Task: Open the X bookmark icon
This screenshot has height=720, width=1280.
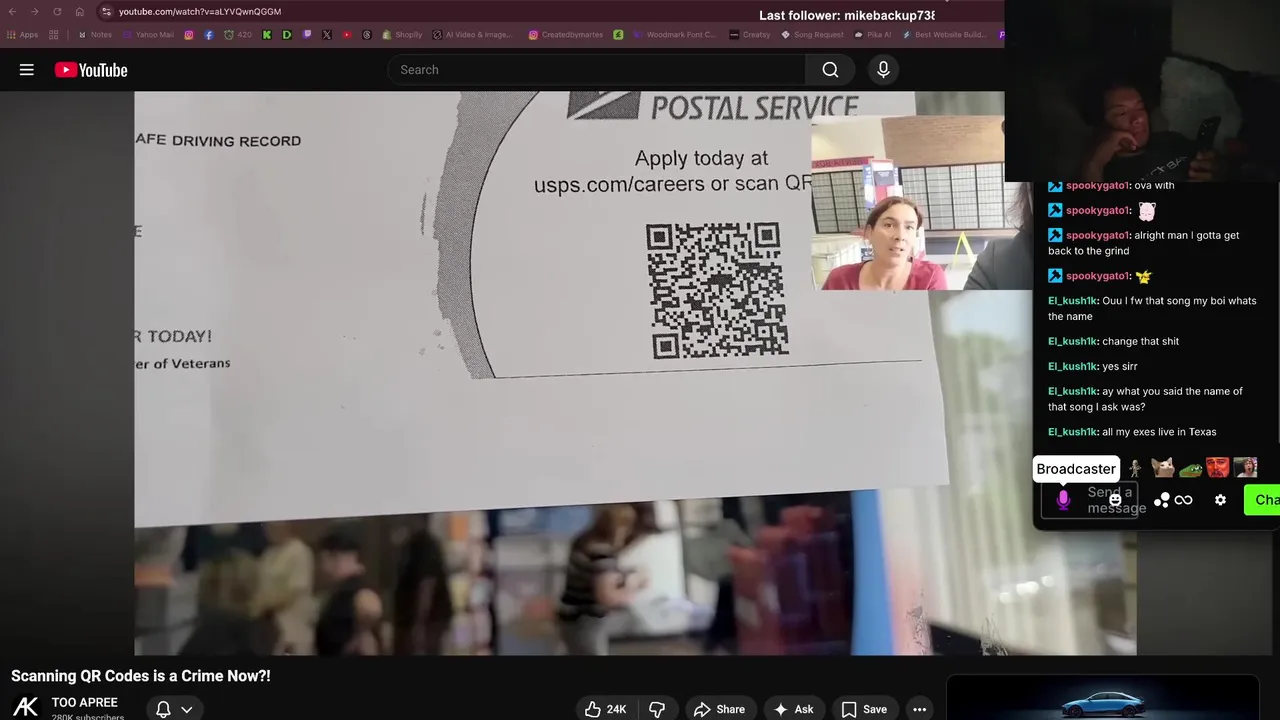Action: (327, 35)
